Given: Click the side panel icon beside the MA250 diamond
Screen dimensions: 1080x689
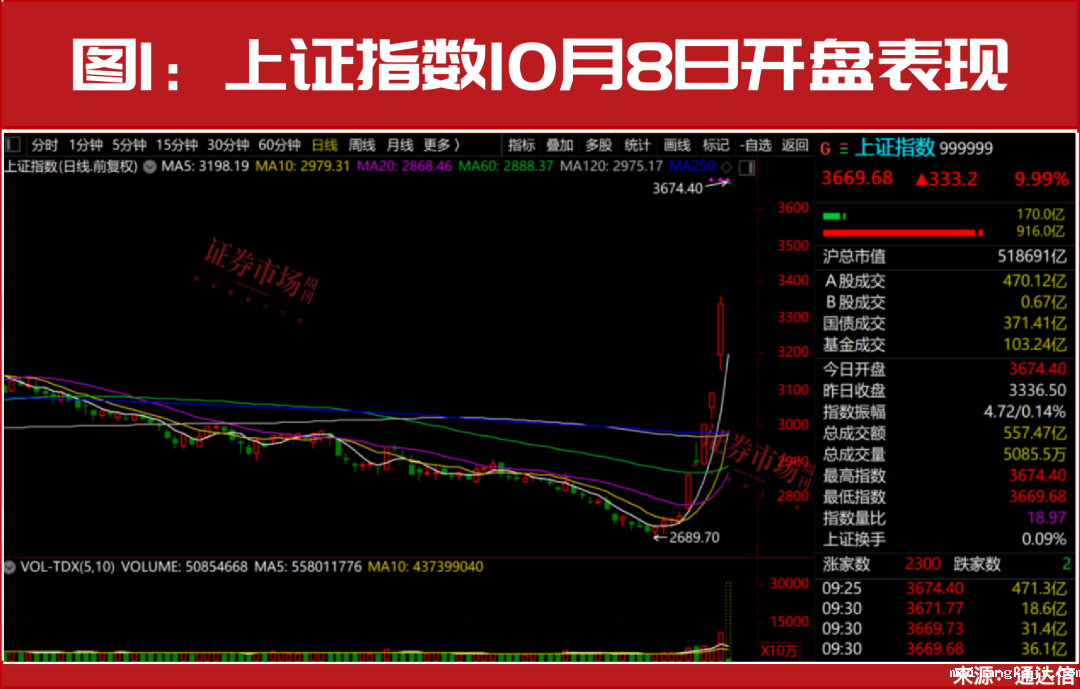Looking at the screenshot, I should click(x=747, y=167).
